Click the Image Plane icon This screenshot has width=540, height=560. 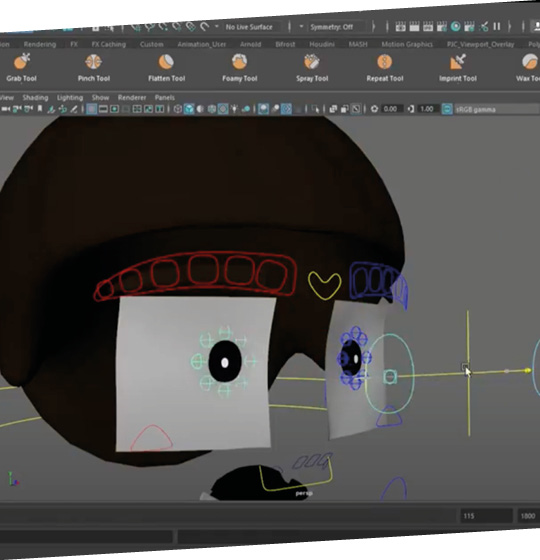tap(51, 109)
